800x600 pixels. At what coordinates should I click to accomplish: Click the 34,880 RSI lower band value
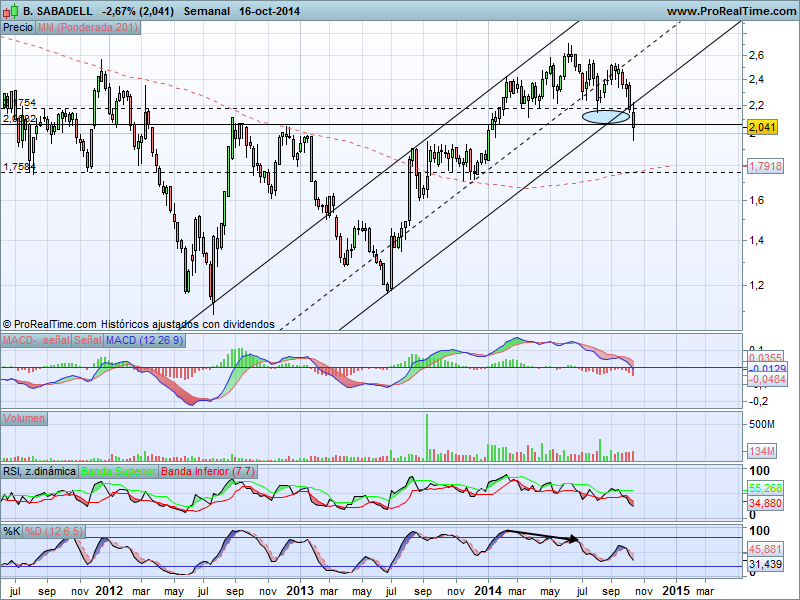click(x=765, y=503)
